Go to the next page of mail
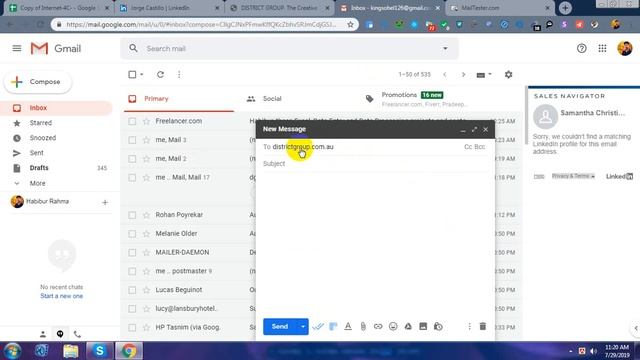 463,75
